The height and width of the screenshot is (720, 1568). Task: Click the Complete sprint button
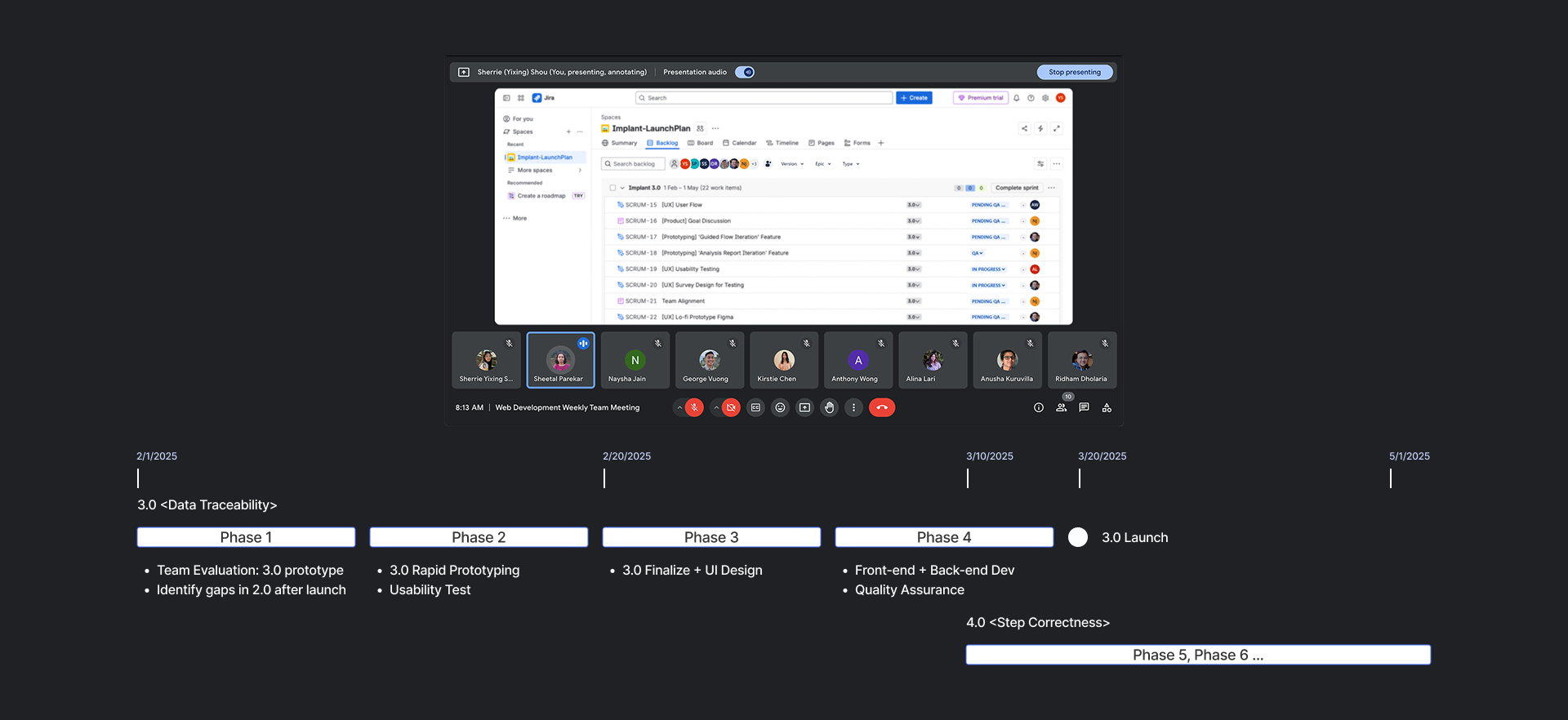1017,188
